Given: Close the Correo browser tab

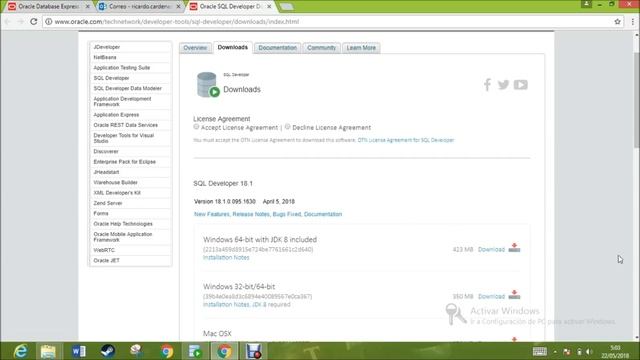Looking at the screenshot, I should click(178, 7).
